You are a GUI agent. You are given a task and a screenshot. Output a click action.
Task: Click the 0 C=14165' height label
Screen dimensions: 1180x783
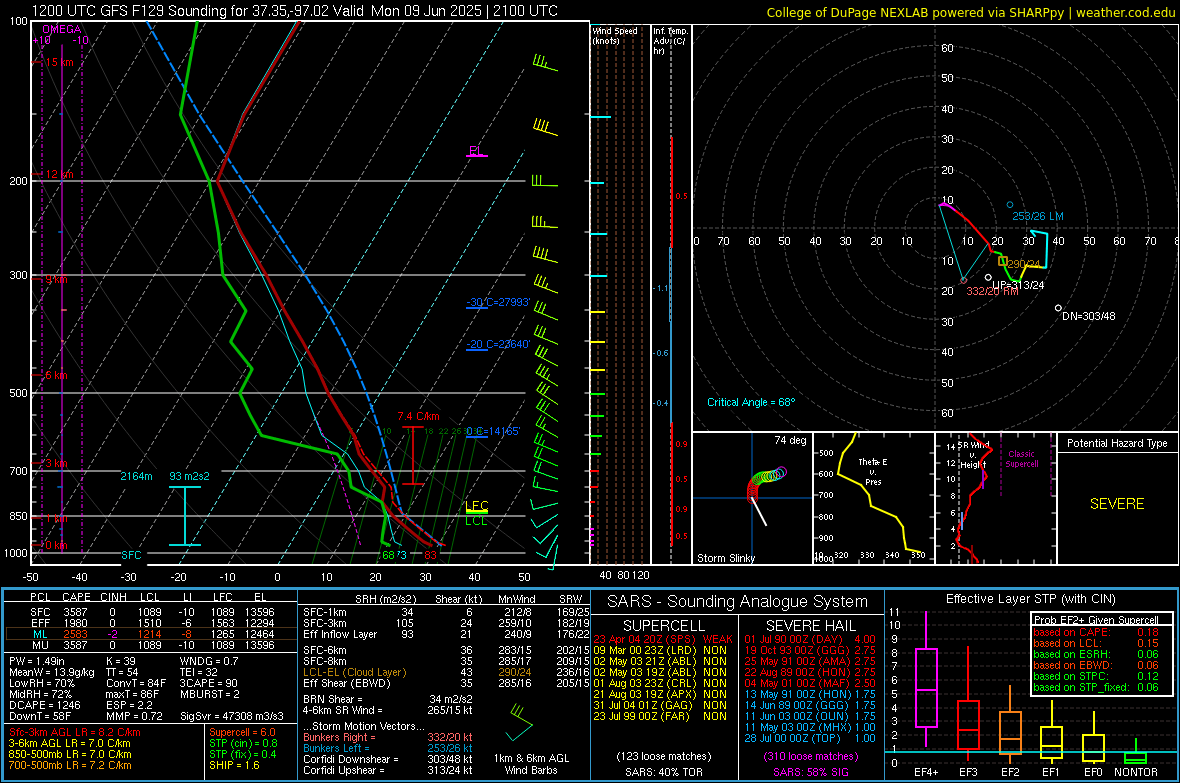tap(493, 431)
